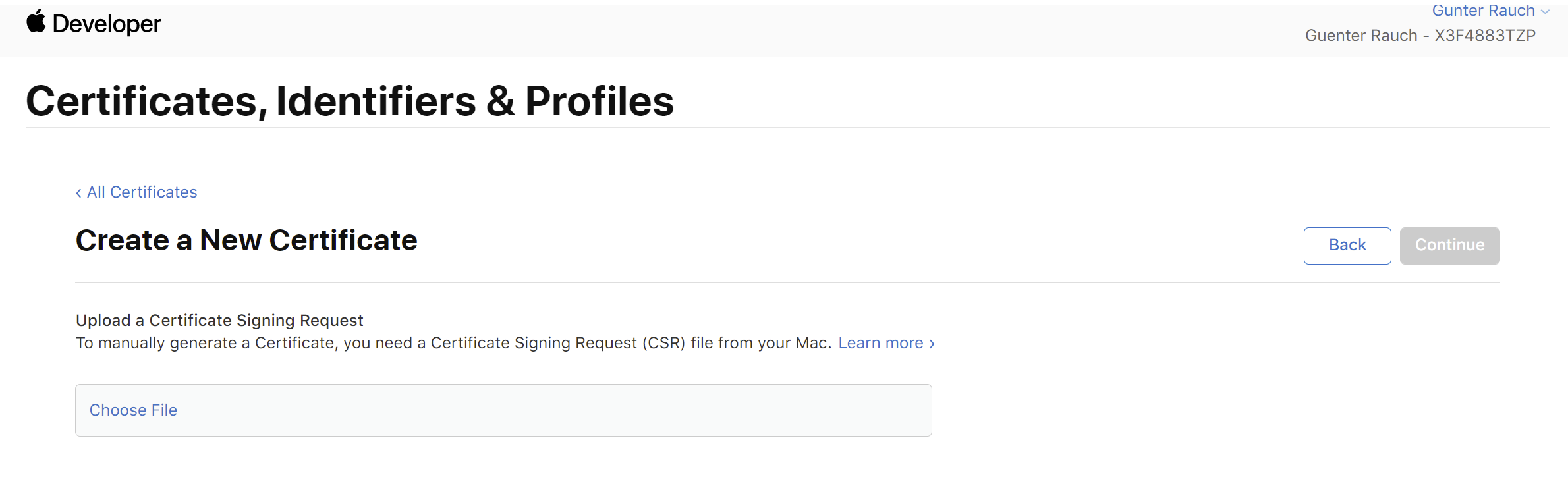Screen dimensions: 1568x490
Task: Click the X3F4883TZP team ID text
Action: pos(1485,36)
